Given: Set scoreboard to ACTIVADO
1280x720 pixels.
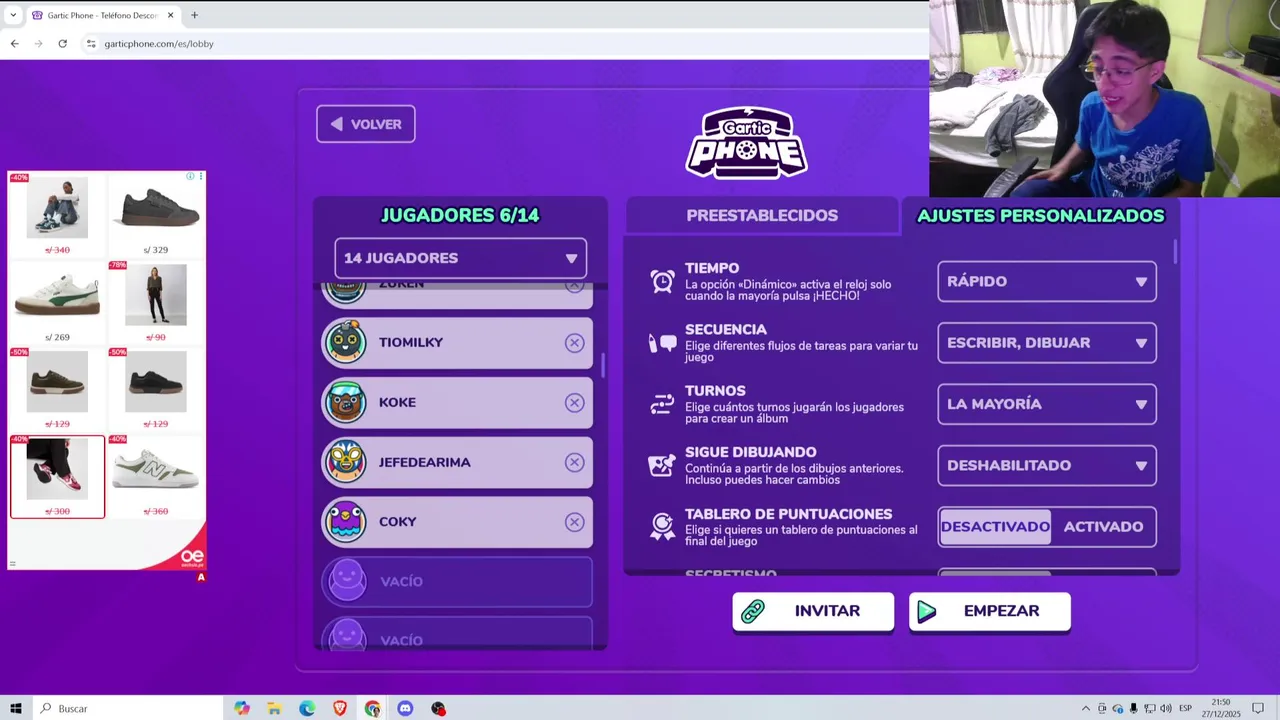Looking at the screenshot, I should [1103, 527].
